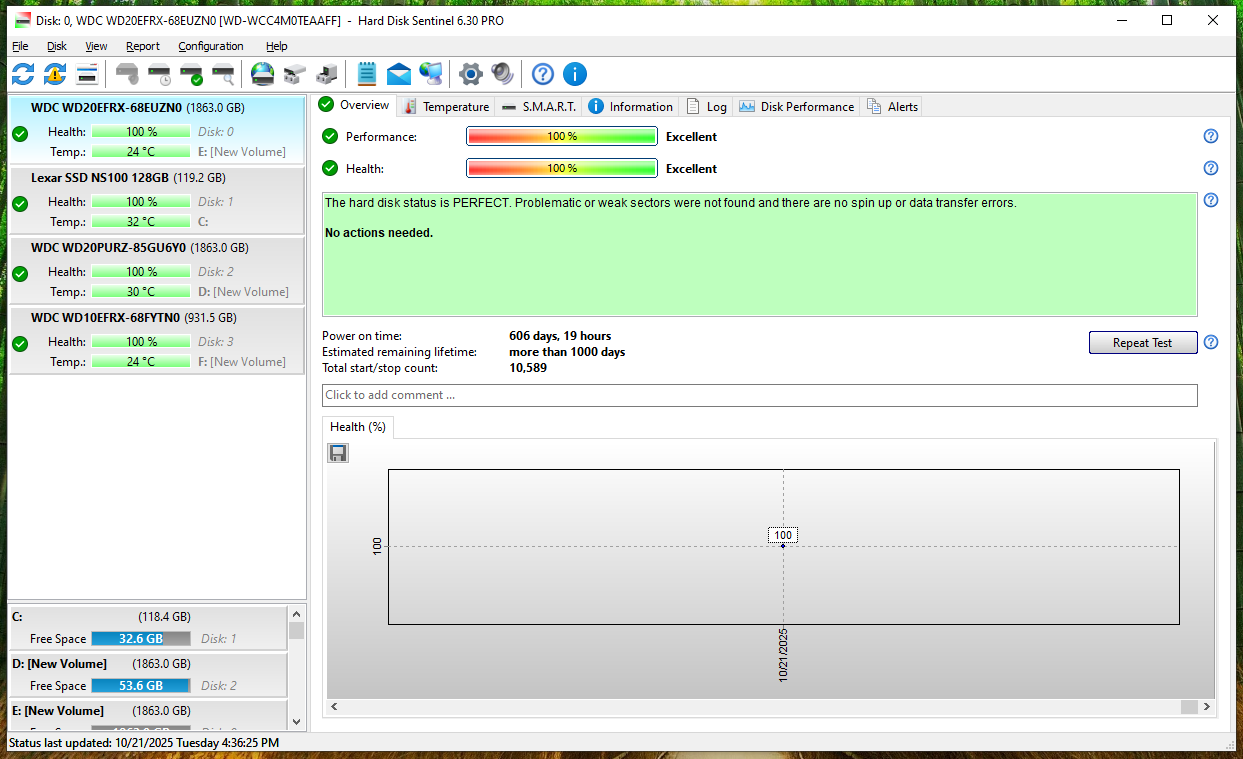This screenshot has width=1243, height=759.
Task: Click the save icon above the health graph
Action: (x=338, y=453)
